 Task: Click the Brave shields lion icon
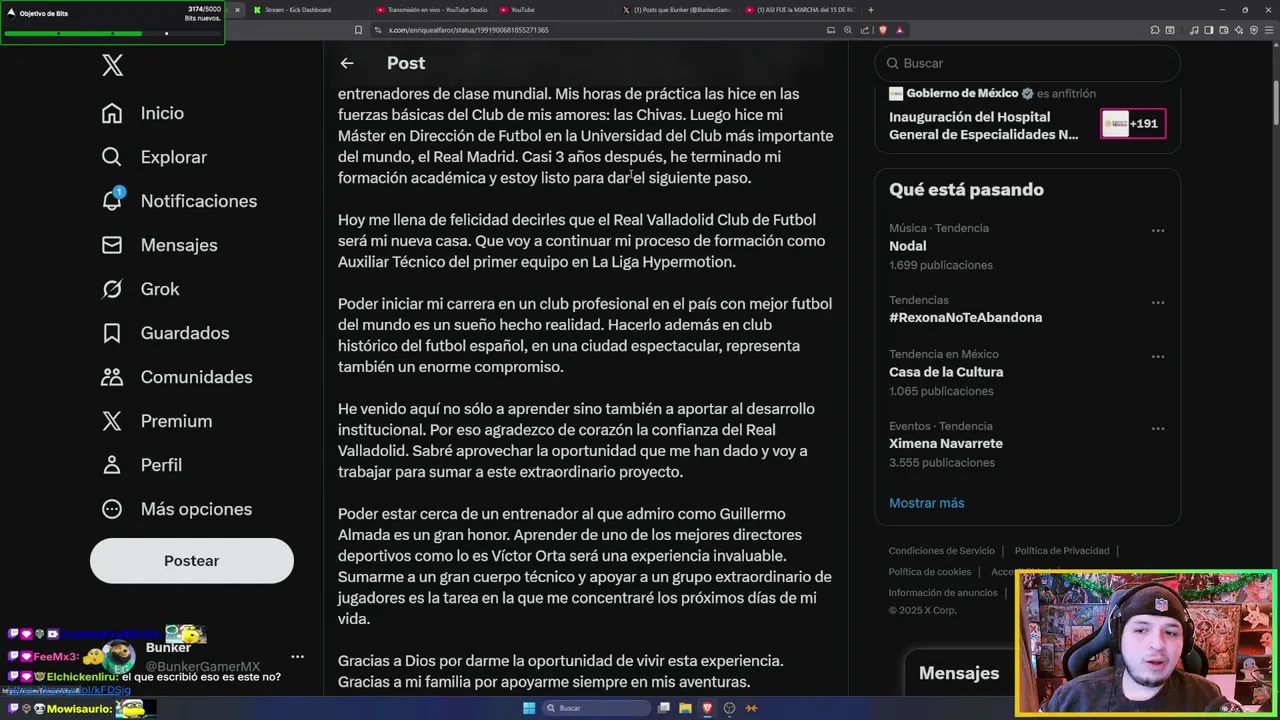point(883,30)
